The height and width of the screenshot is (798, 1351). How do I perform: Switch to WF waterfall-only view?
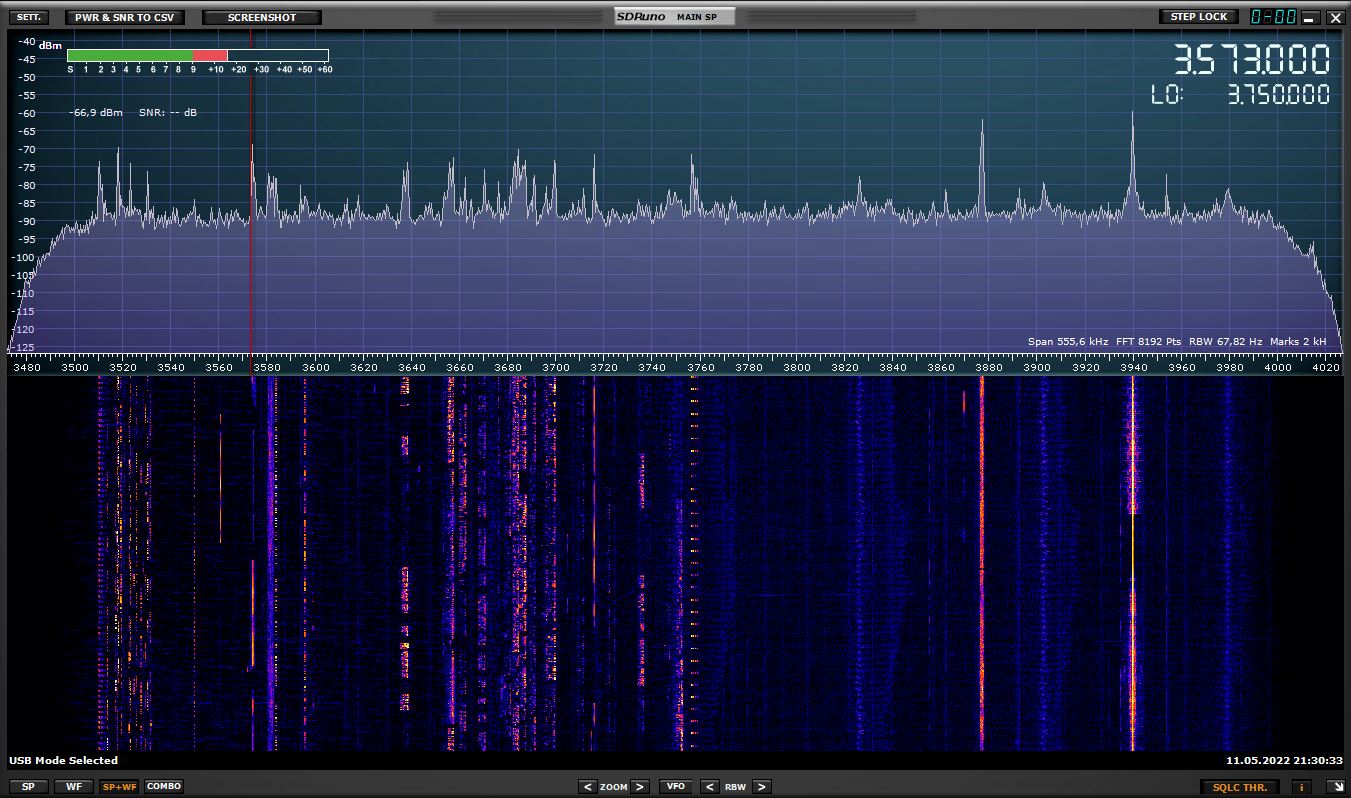(x=74, y=787)
